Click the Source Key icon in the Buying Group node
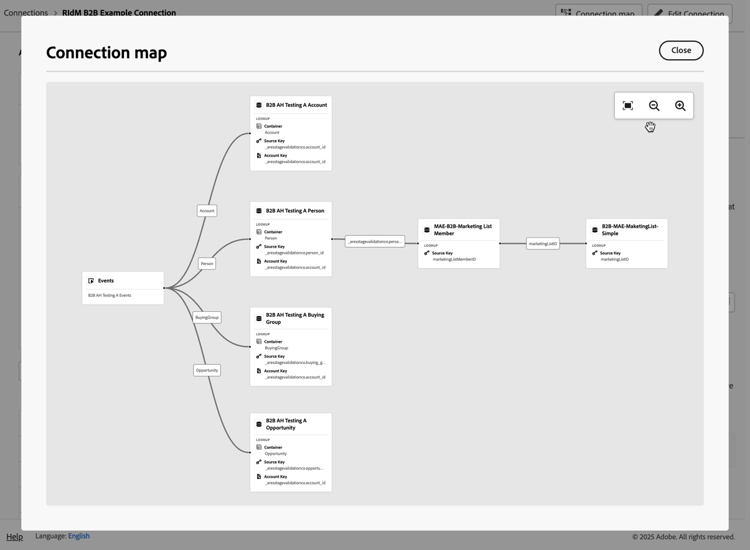The width and height of the screenshot is (750, 550). point(259,356)
